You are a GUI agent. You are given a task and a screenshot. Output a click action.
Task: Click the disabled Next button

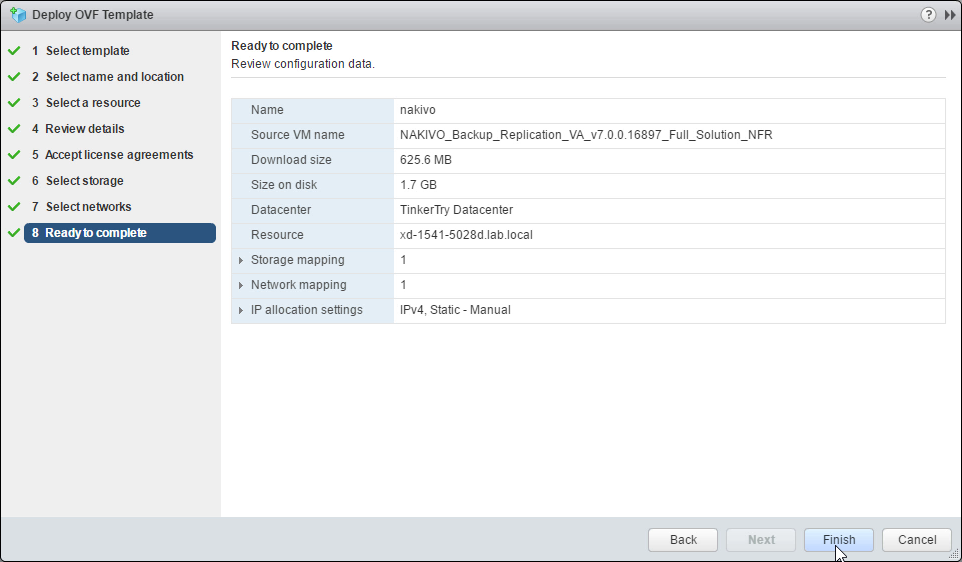point(761,540)
